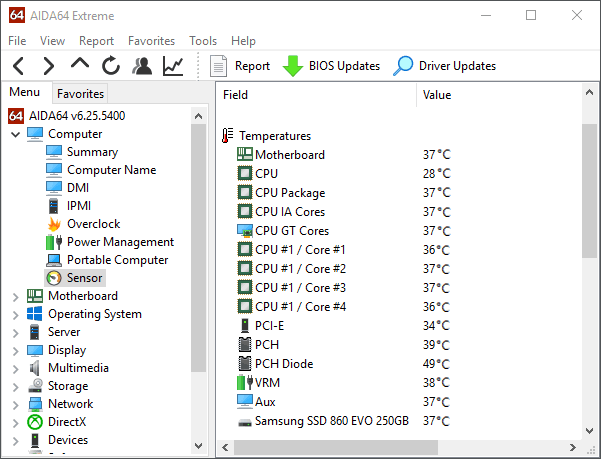Click the PCH Diode chip icon
The image size is (601, 459).
click(245, 364)
